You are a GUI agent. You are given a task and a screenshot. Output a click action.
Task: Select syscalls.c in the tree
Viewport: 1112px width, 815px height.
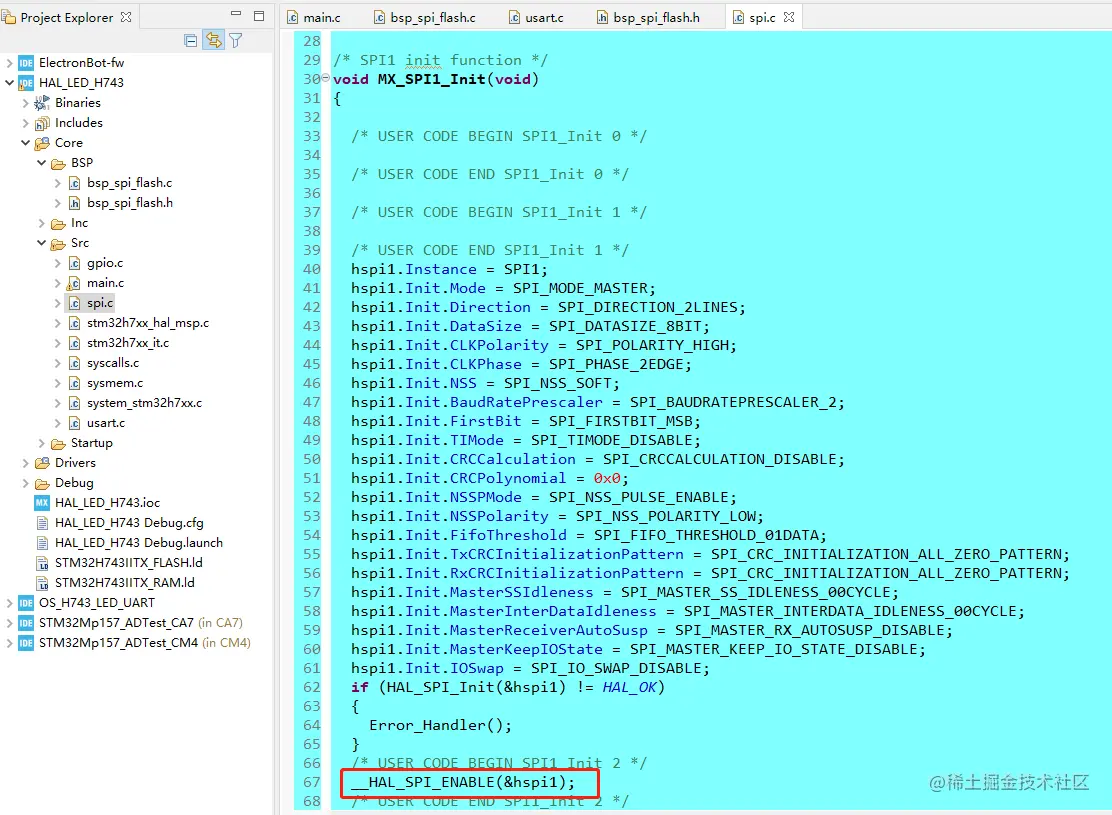tap(113, 362)
